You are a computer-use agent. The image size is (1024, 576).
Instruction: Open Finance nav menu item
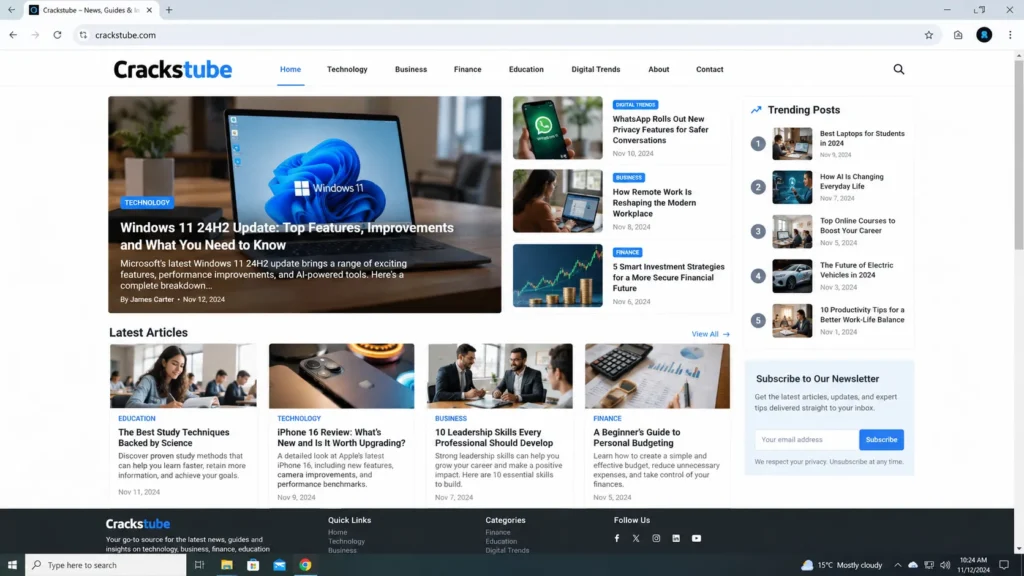pos(468,69)
